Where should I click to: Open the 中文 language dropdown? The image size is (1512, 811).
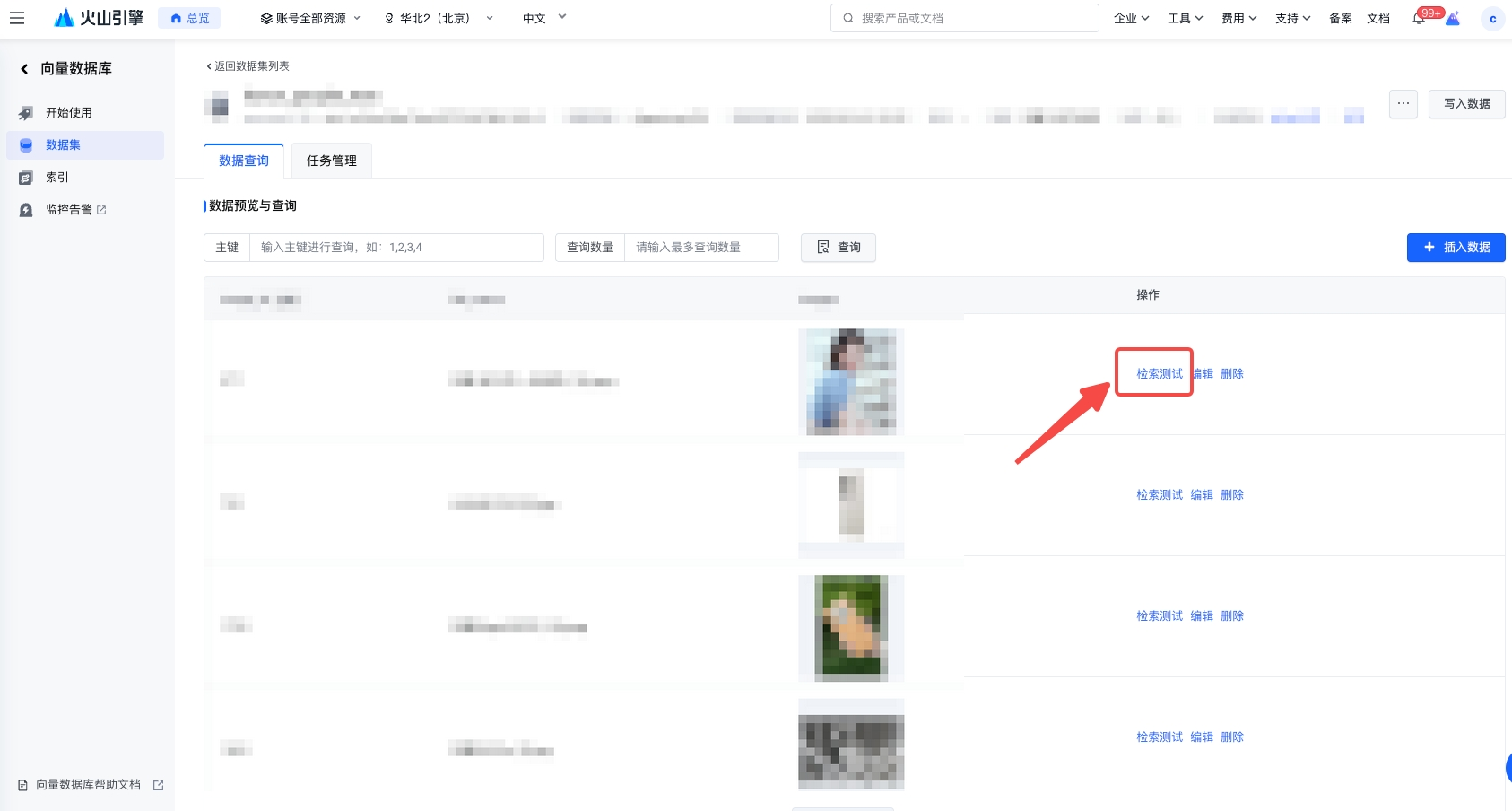click(544, 18)
